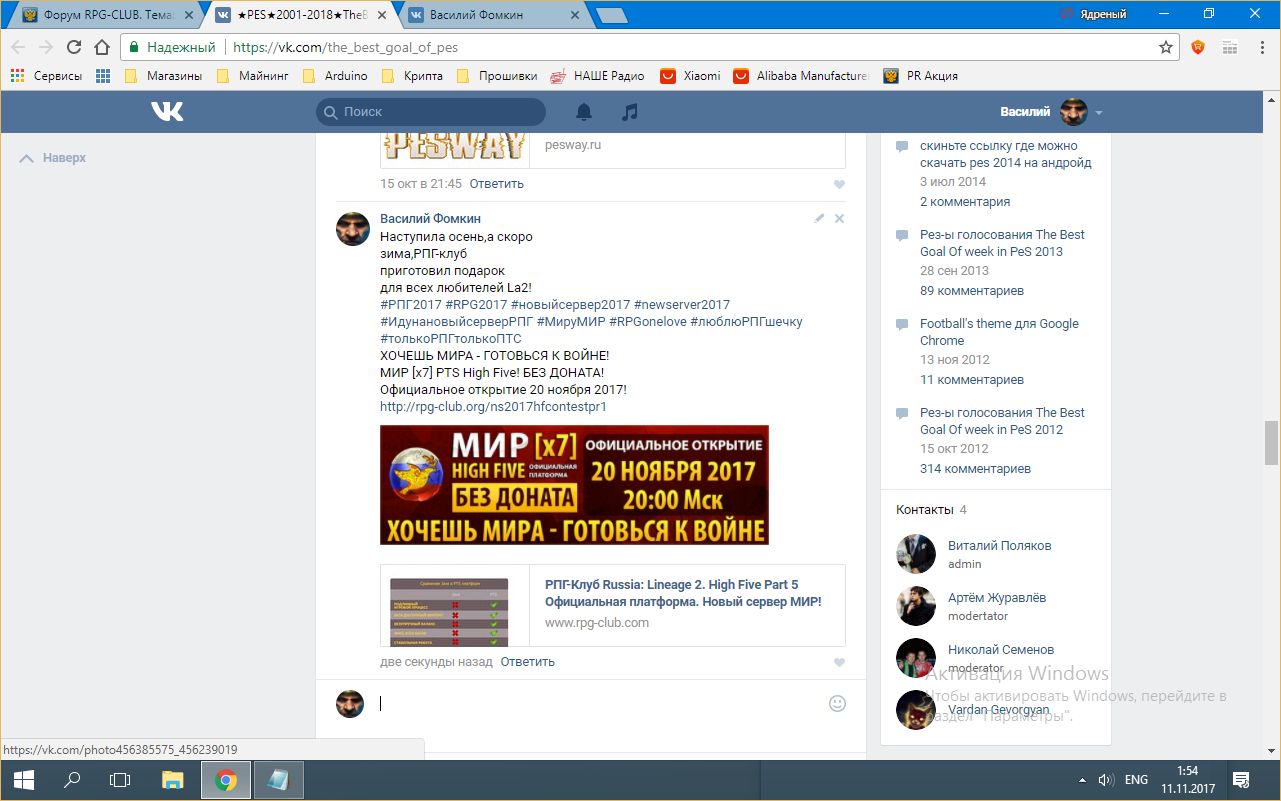
Task: Open VK notifications bell
Action: [584, 112]
